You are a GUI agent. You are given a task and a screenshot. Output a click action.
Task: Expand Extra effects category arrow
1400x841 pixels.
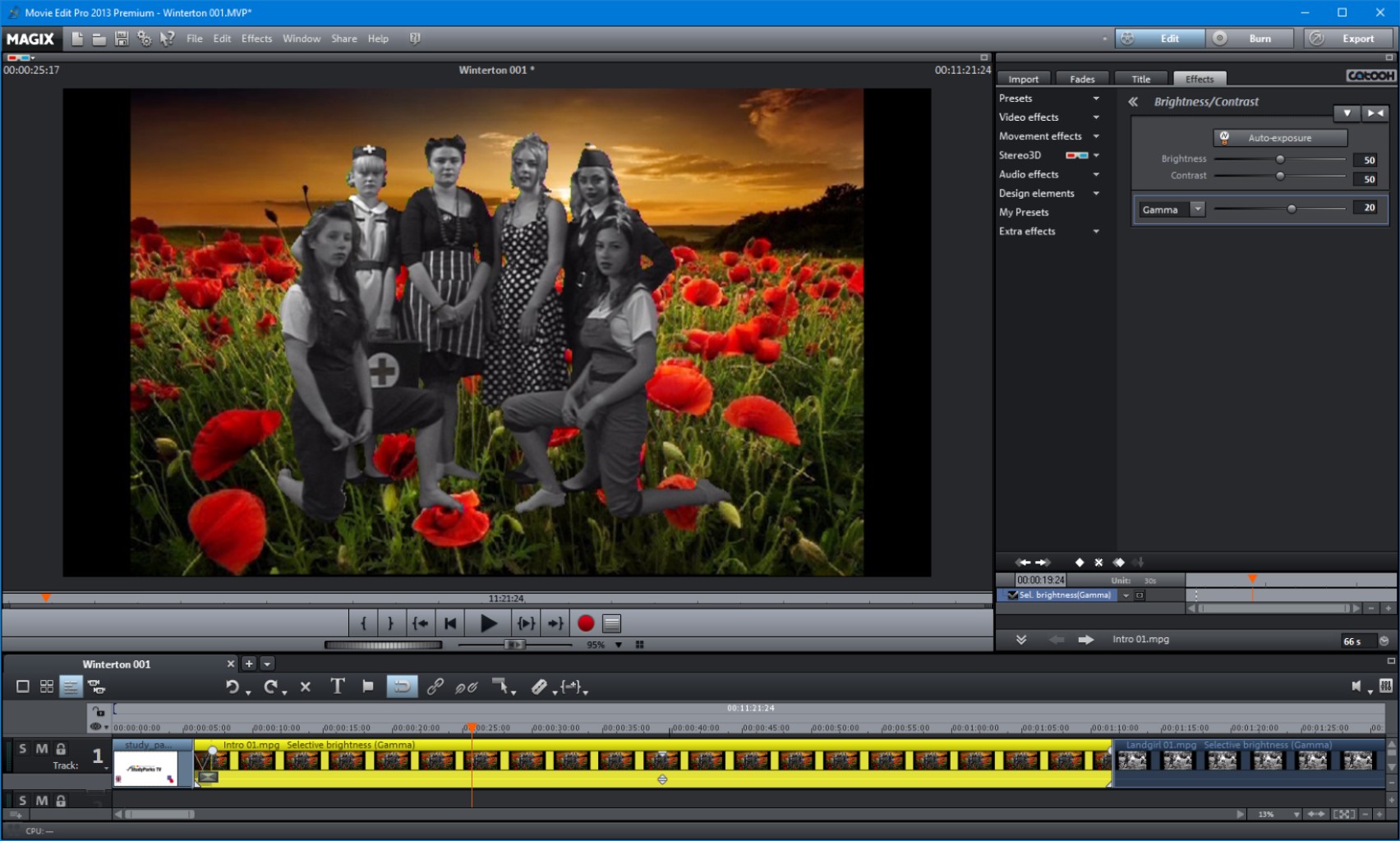(1096, 232)
